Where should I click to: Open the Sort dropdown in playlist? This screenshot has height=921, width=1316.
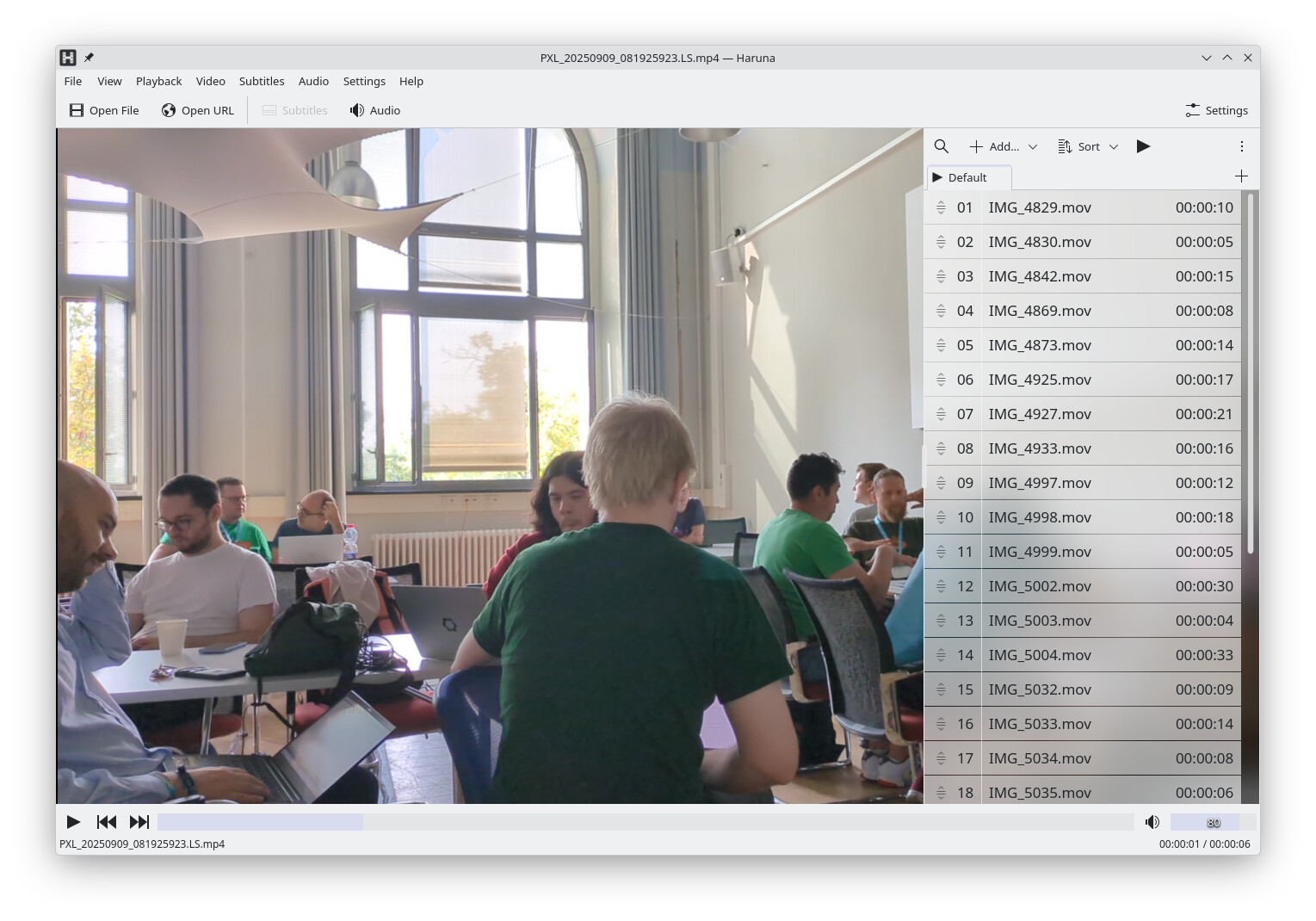click(x=1088, y=146)
